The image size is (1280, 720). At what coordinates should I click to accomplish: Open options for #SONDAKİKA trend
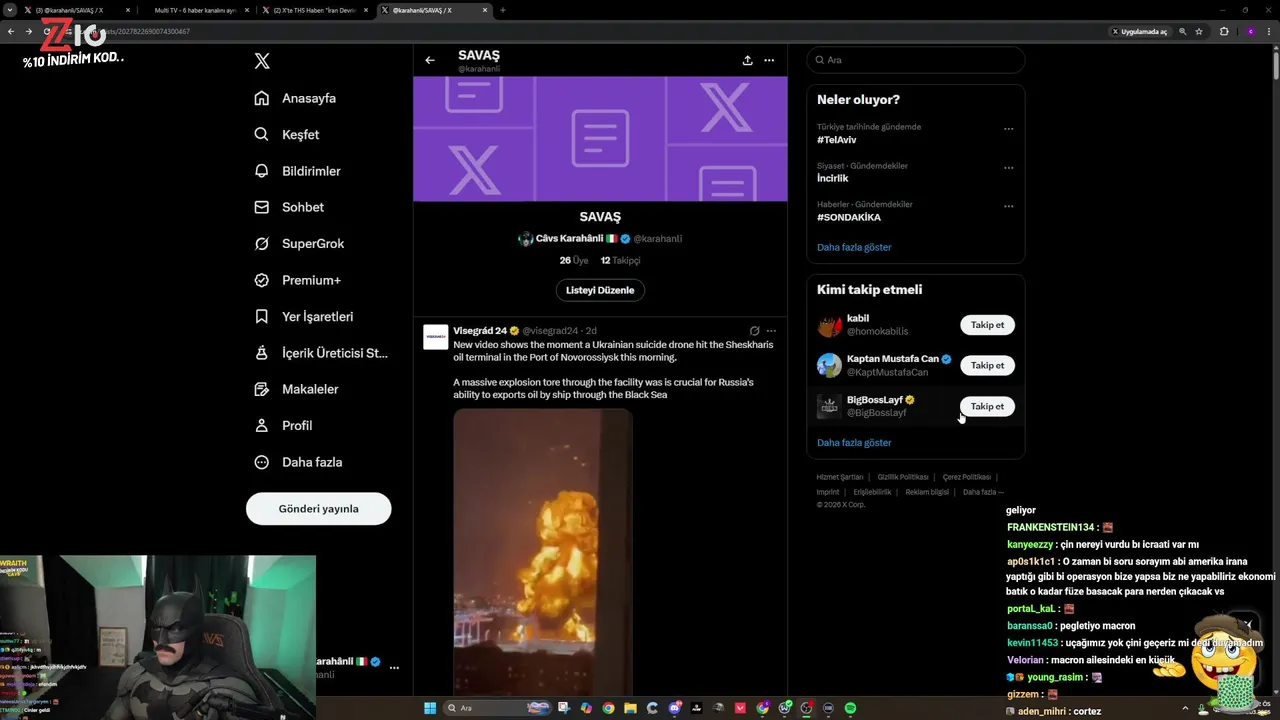1008,207
